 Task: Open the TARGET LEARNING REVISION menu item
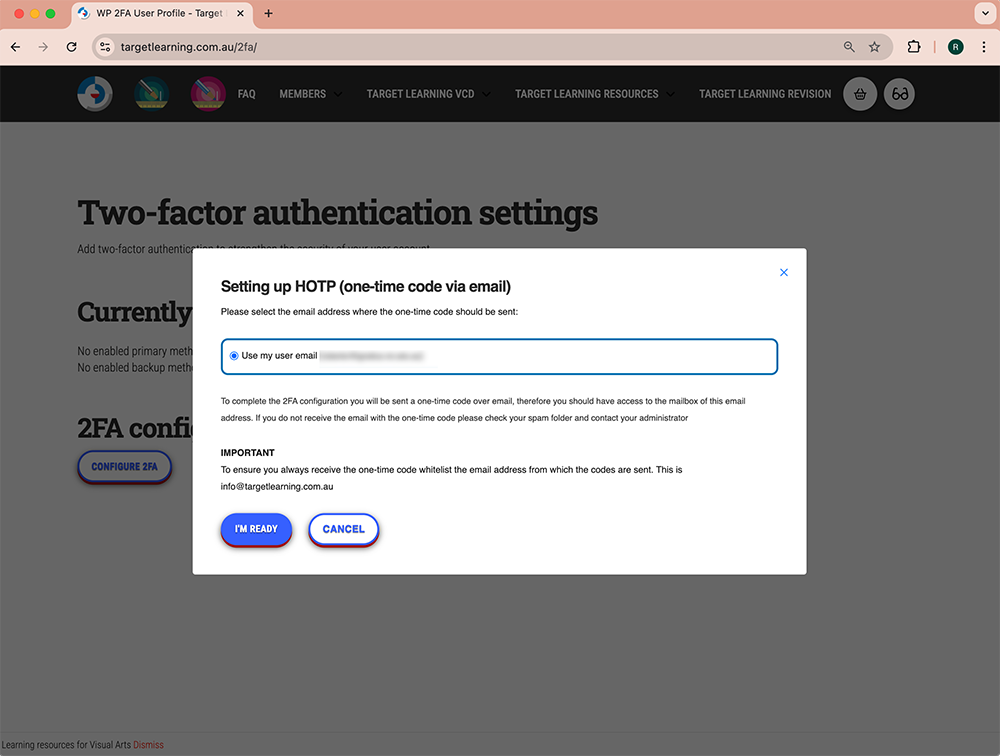click(x=765, y=94)
